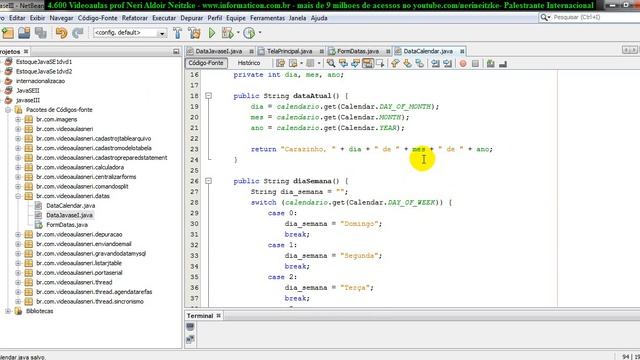Click the Clean and Build icon
This screenshot has width=640, height=360.
[x=194, y=33]
